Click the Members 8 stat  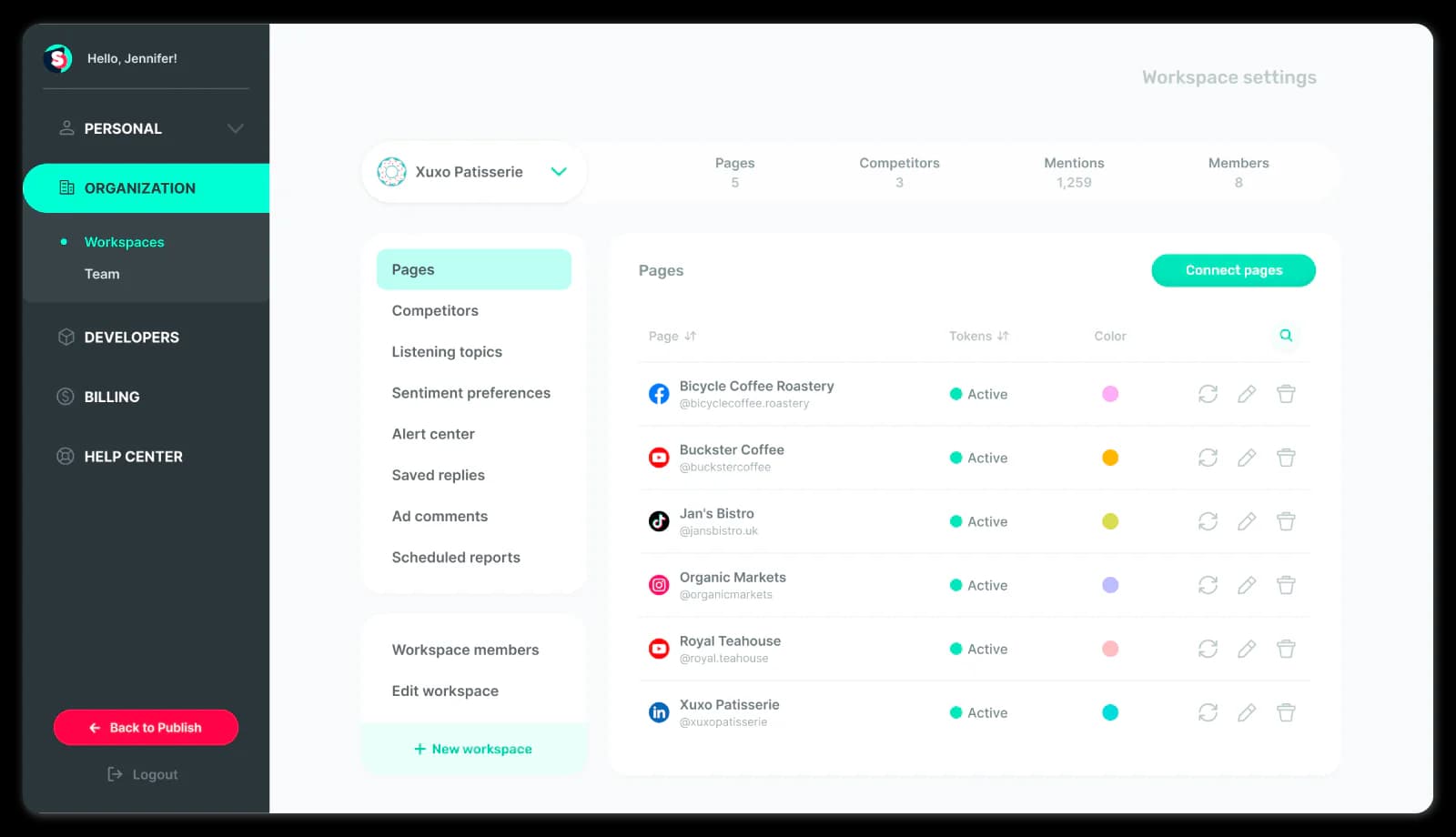click(x=1239, y=172)
